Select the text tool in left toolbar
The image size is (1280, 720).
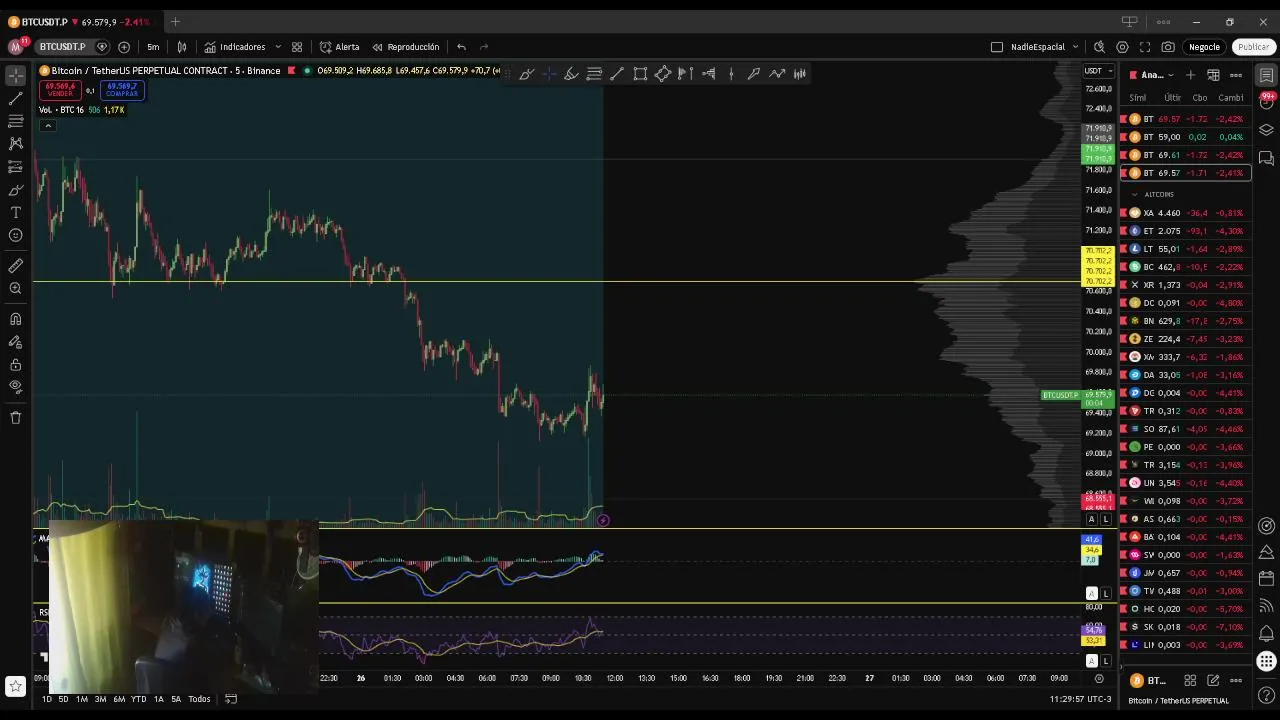click(15, 213)
